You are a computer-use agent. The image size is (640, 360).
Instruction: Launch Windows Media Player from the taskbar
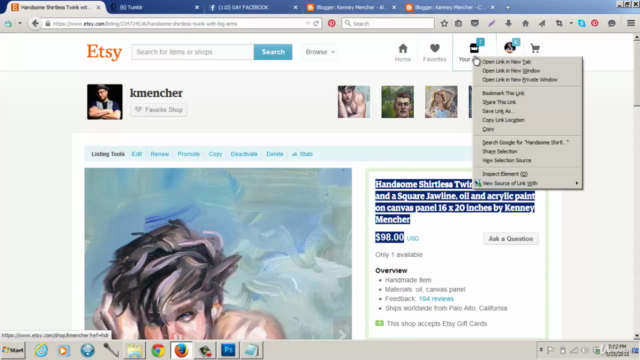(x=64, y=350)
